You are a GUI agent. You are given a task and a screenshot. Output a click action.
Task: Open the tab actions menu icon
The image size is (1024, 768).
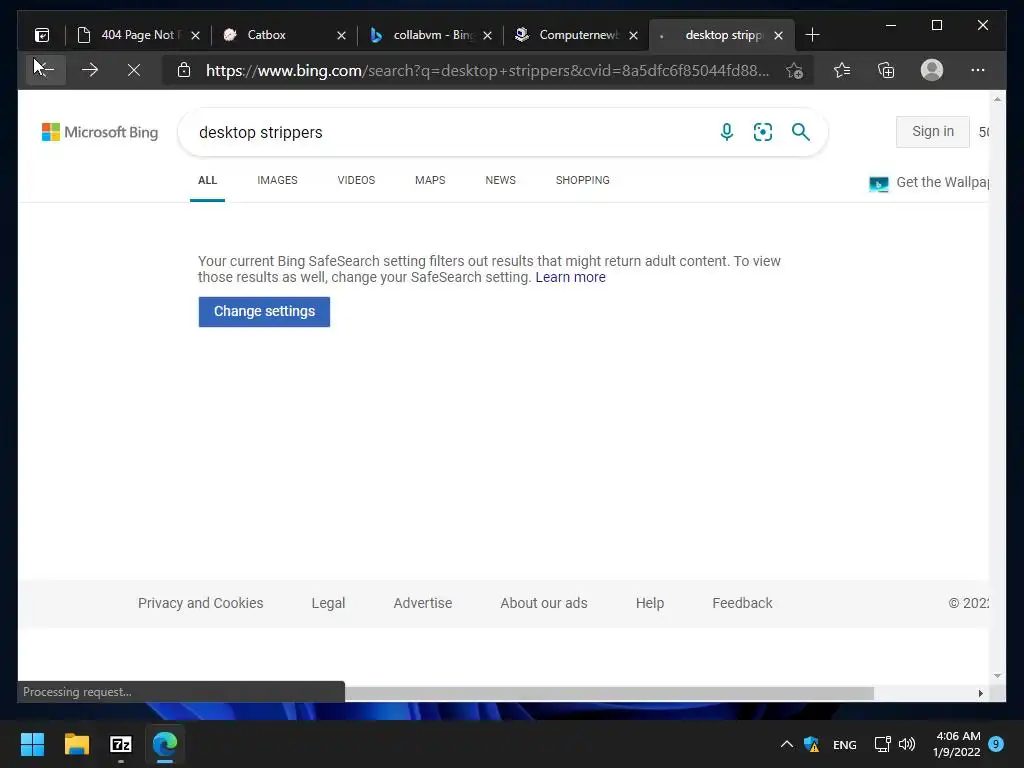pos(42,35)
